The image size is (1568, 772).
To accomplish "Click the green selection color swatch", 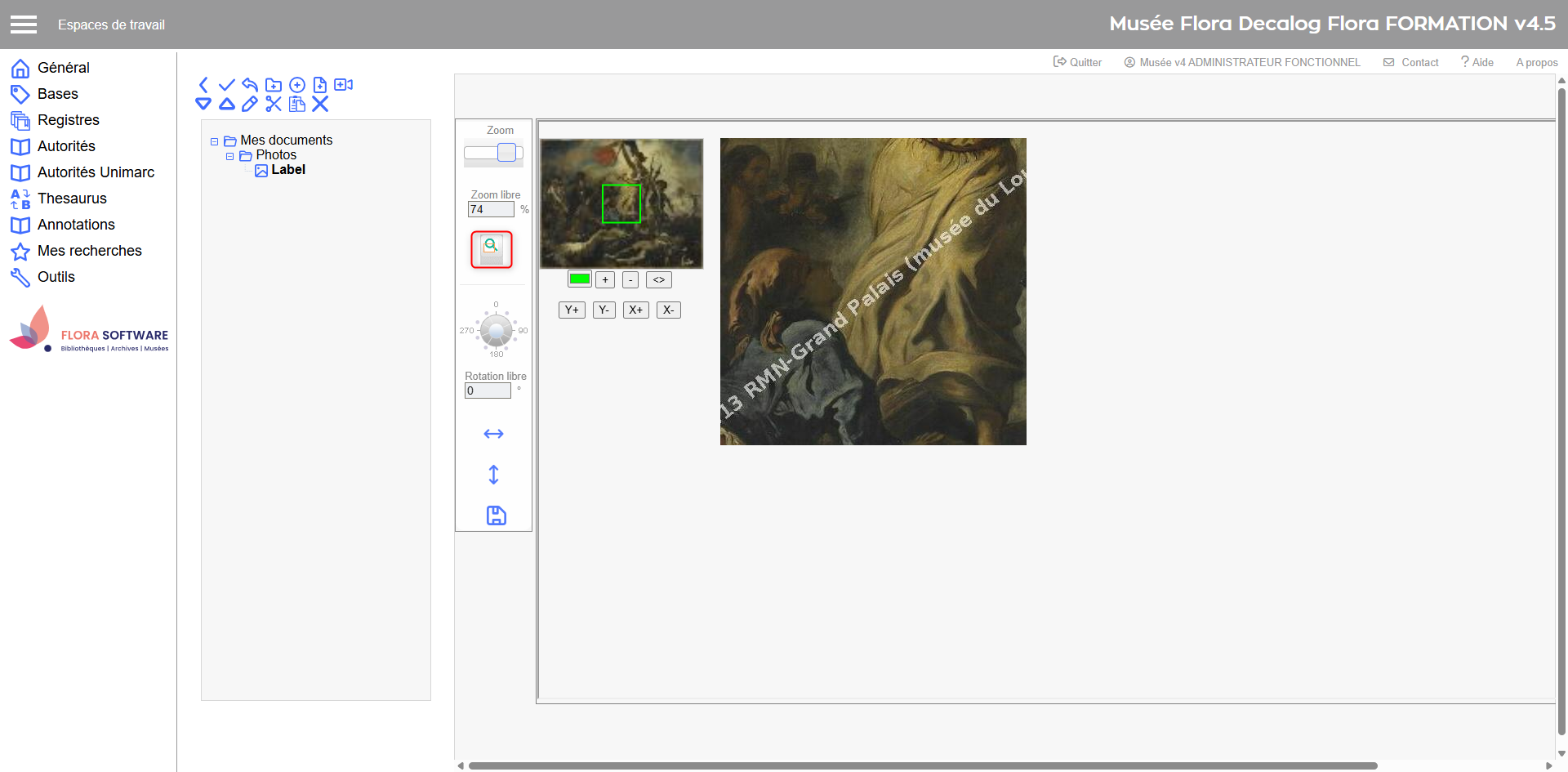I will pyautogui.click(x=580, y=279).
